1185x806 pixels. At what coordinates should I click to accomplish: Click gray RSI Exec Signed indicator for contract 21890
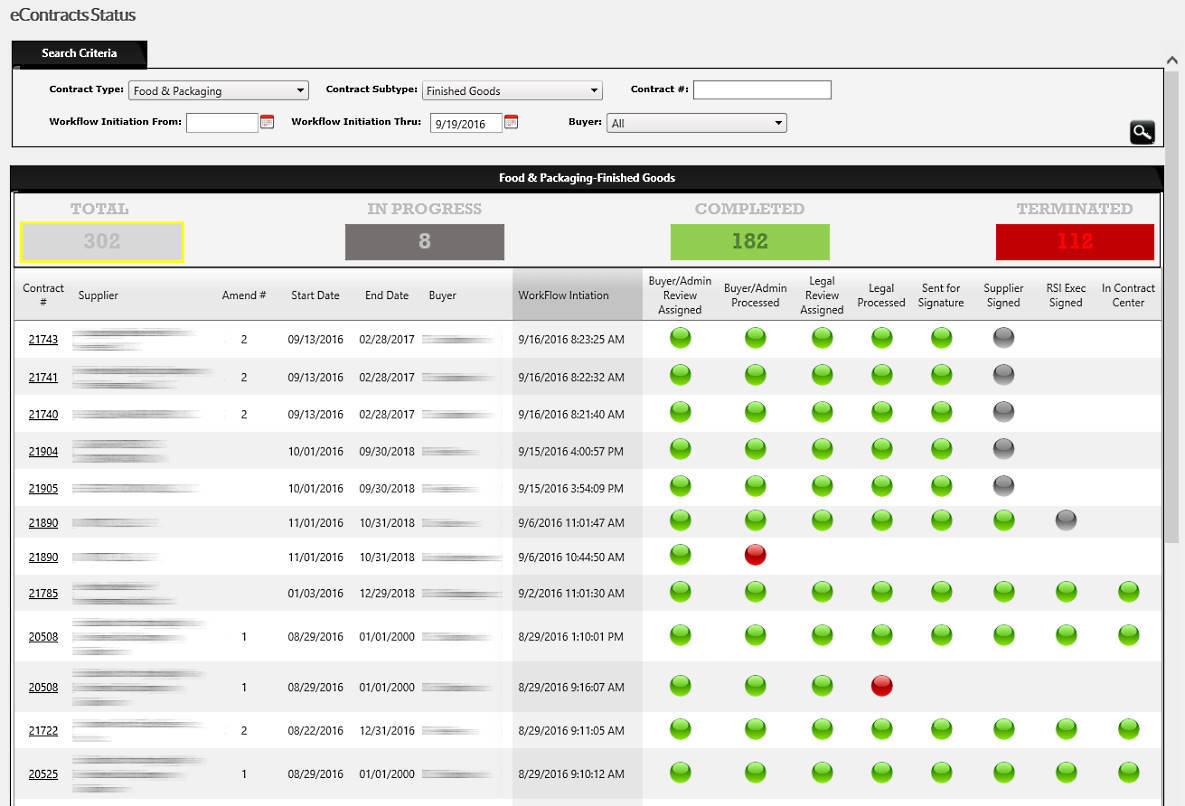1064,519
